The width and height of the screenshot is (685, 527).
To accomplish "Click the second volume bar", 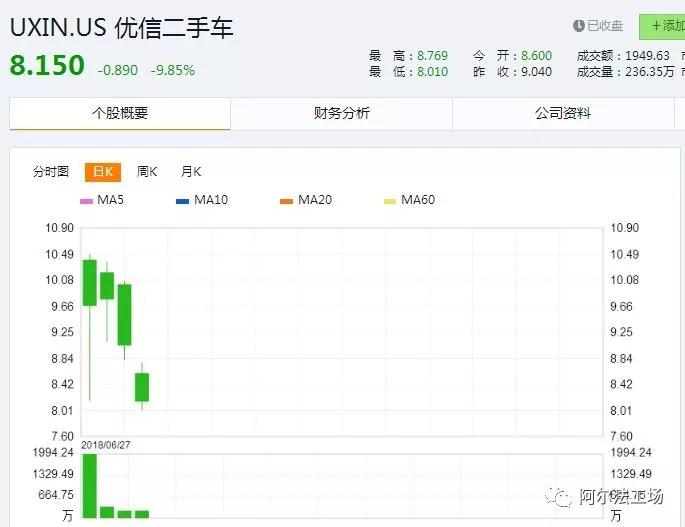I will (x=107, y=512).
